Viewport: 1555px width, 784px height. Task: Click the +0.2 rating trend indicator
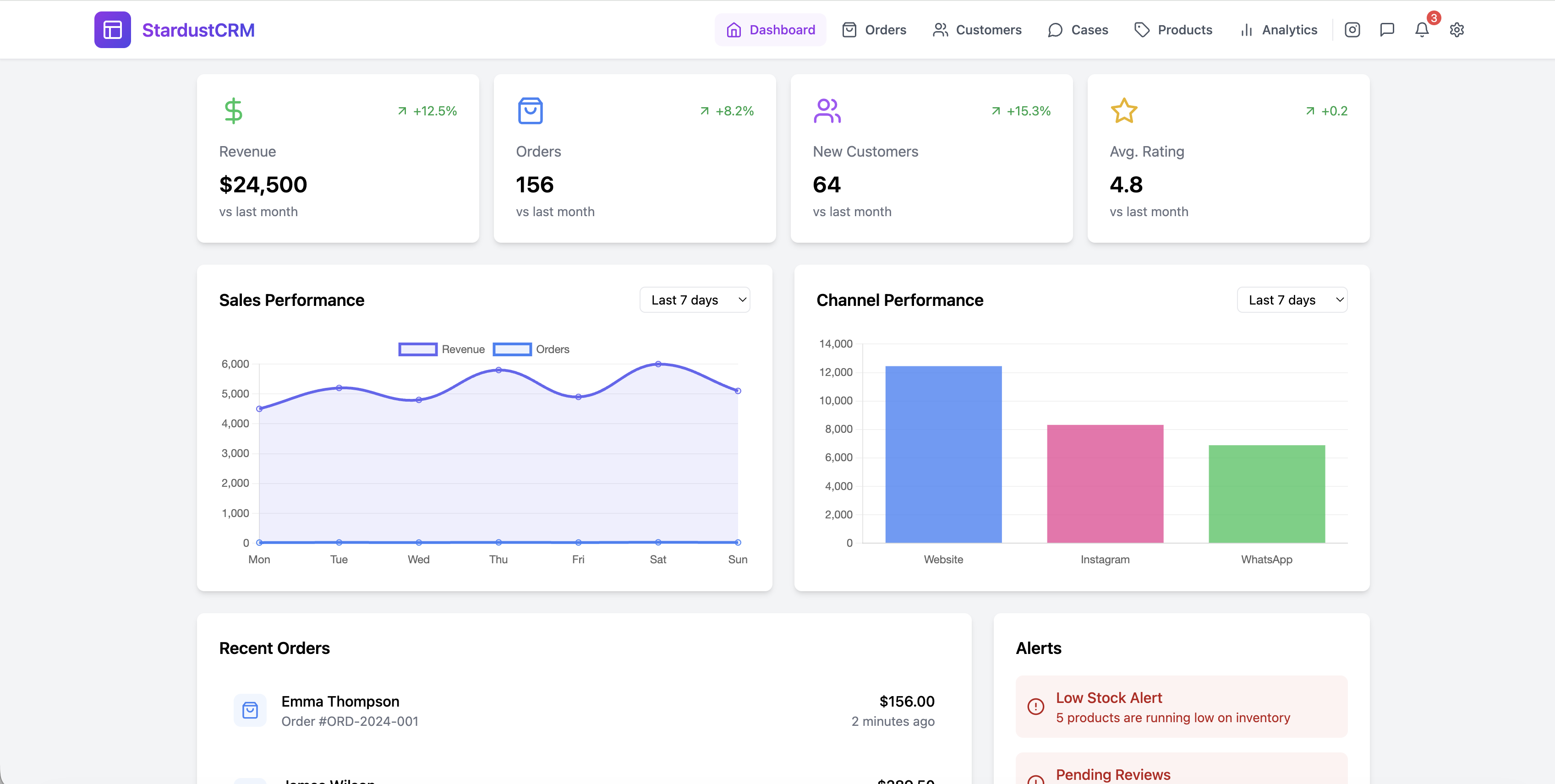click(1326, 111)
